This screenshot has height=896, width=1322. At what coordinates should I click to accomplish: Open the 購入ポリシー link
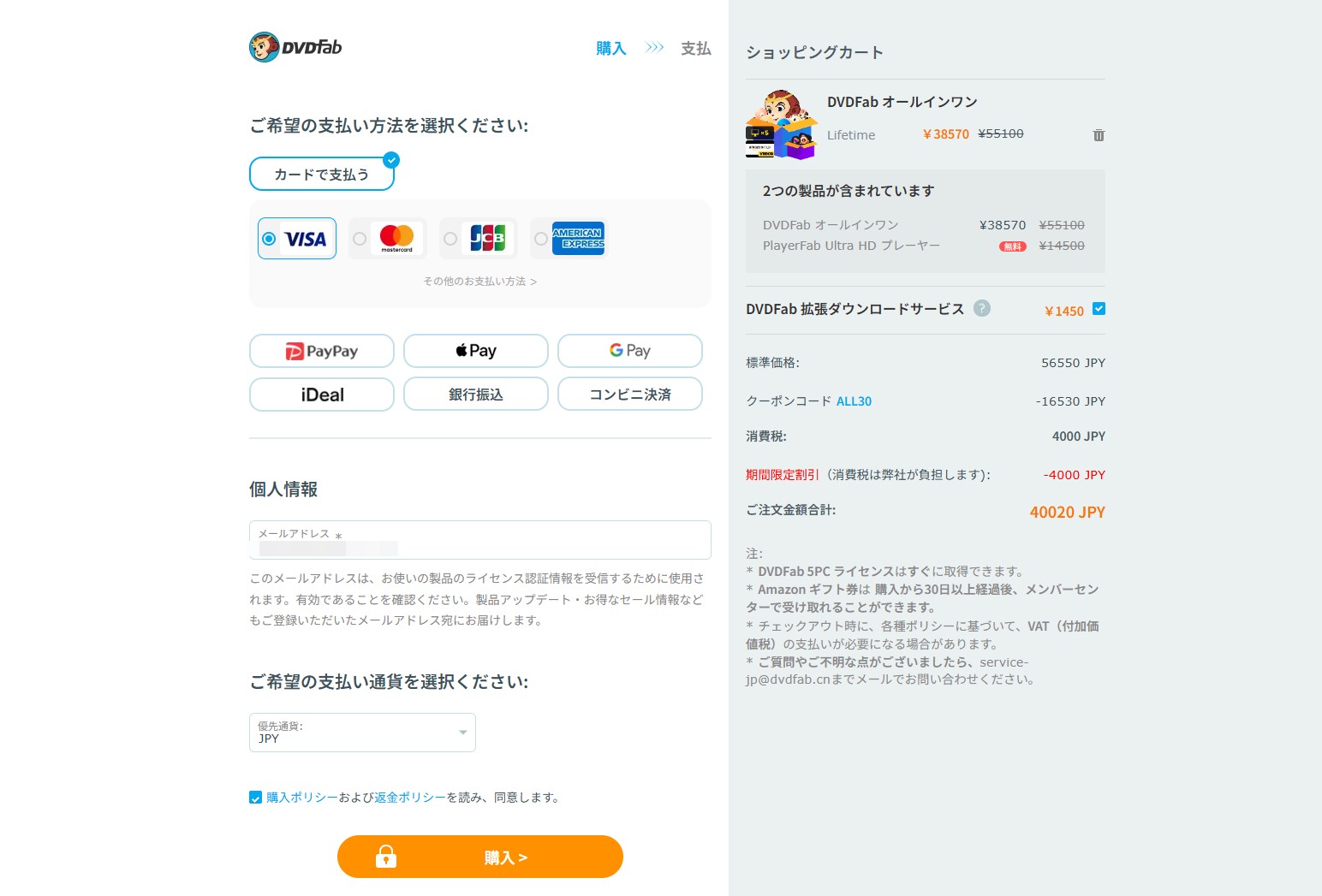point(302,798)
